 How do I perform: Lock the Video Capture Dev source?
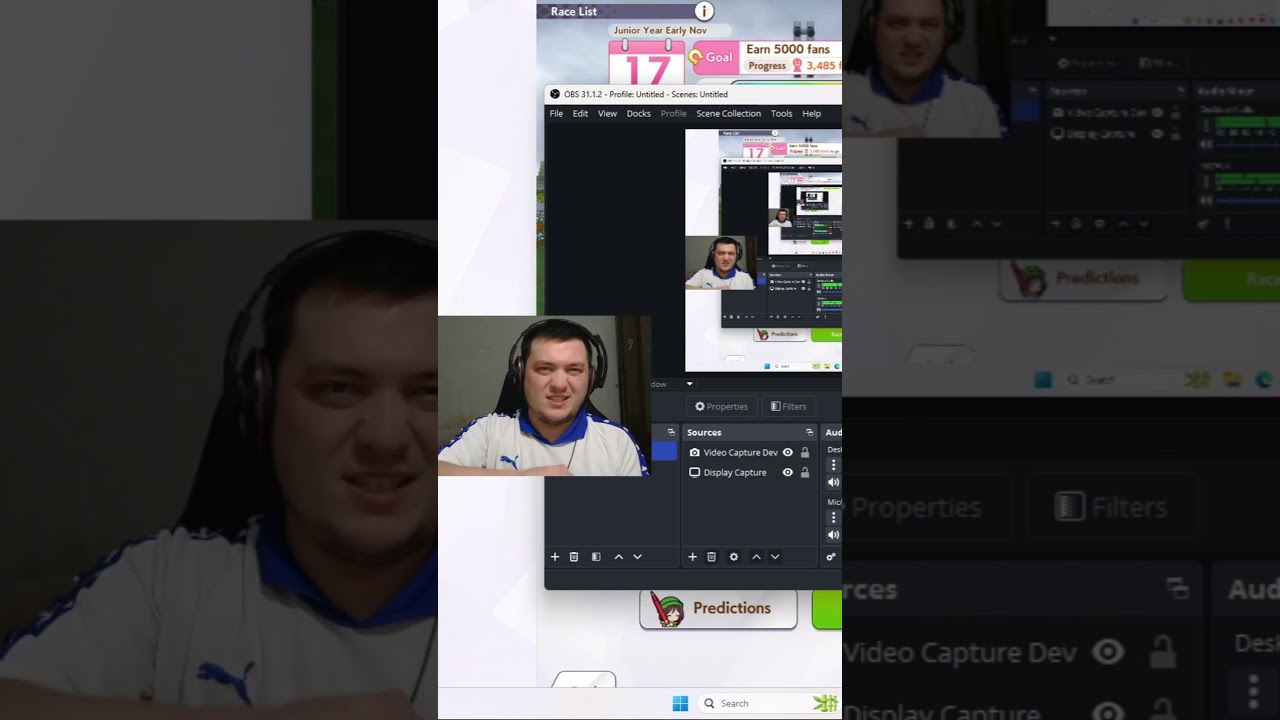[804, 452]
